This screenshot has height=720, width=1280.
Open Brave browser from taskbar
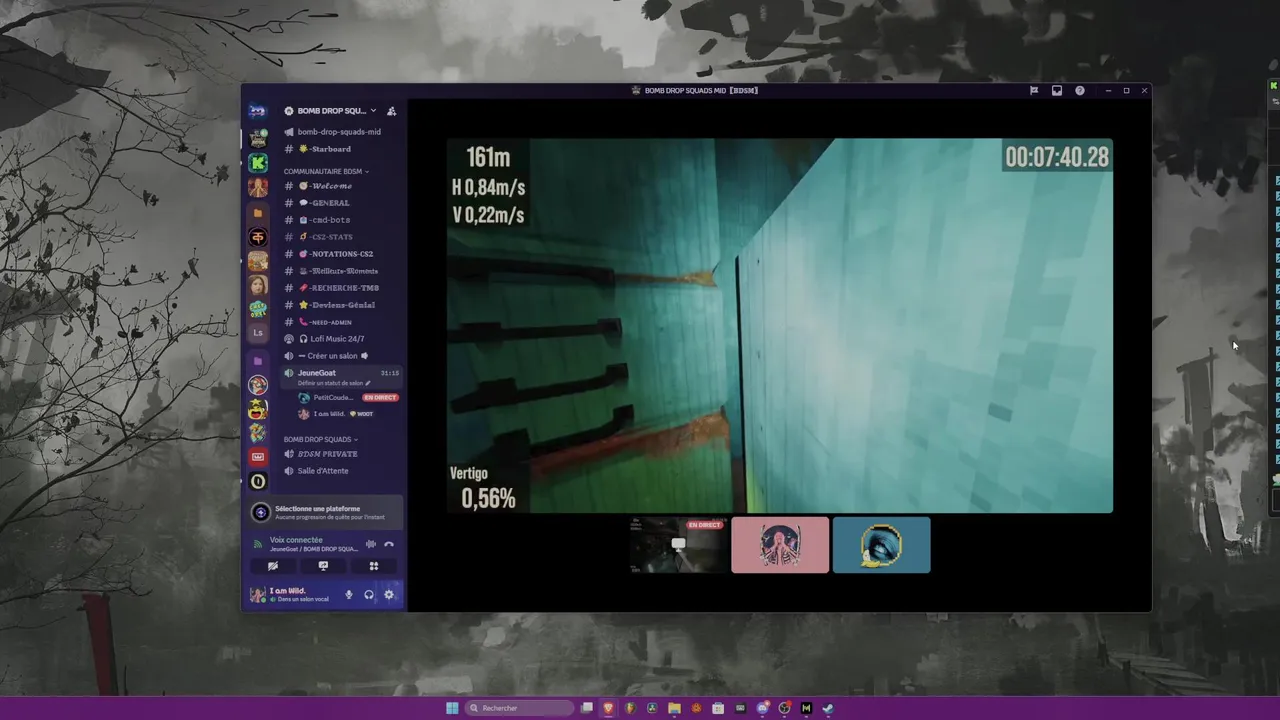(x=608, y=708)
